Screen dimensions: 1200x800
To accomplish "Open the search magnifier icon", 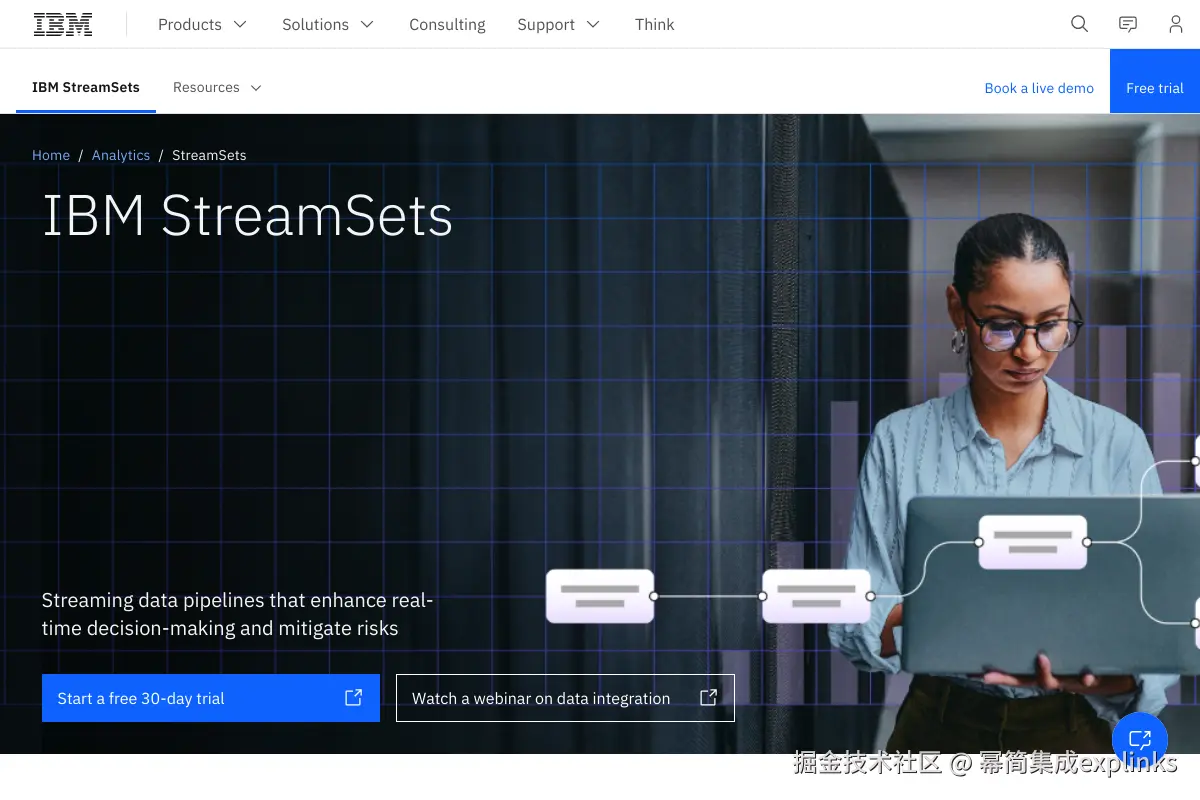I will pos(1079,24).
